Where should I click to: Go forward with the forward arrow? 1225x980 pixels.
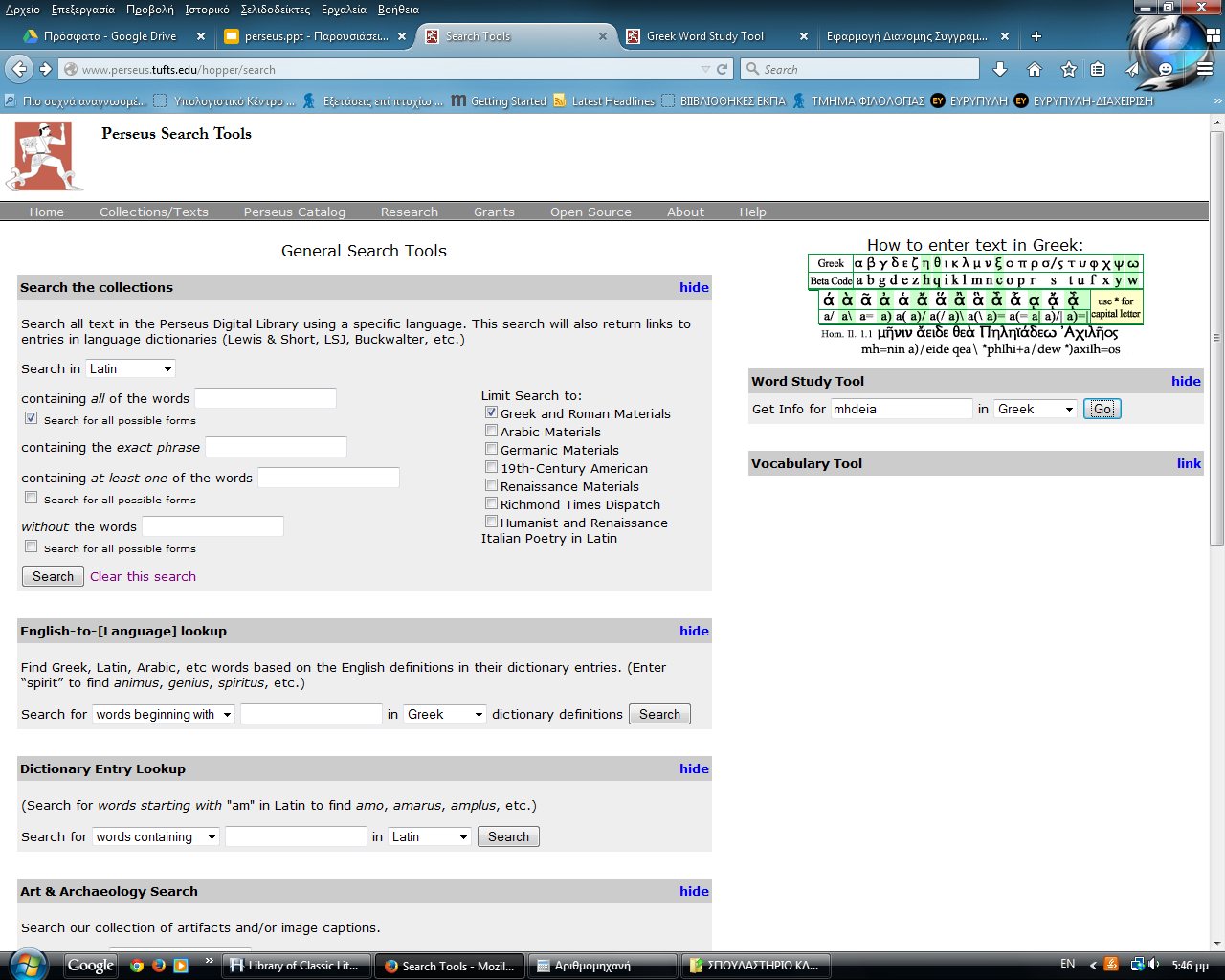click(x=45, y=69)
